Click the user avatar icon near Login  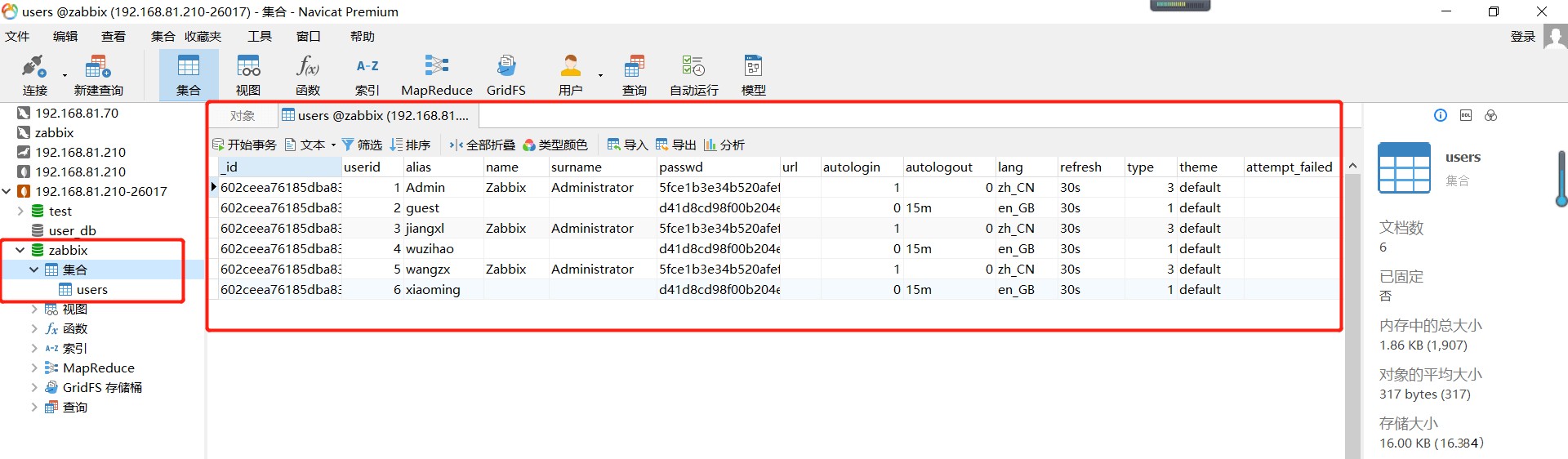tap(1555, 37)
